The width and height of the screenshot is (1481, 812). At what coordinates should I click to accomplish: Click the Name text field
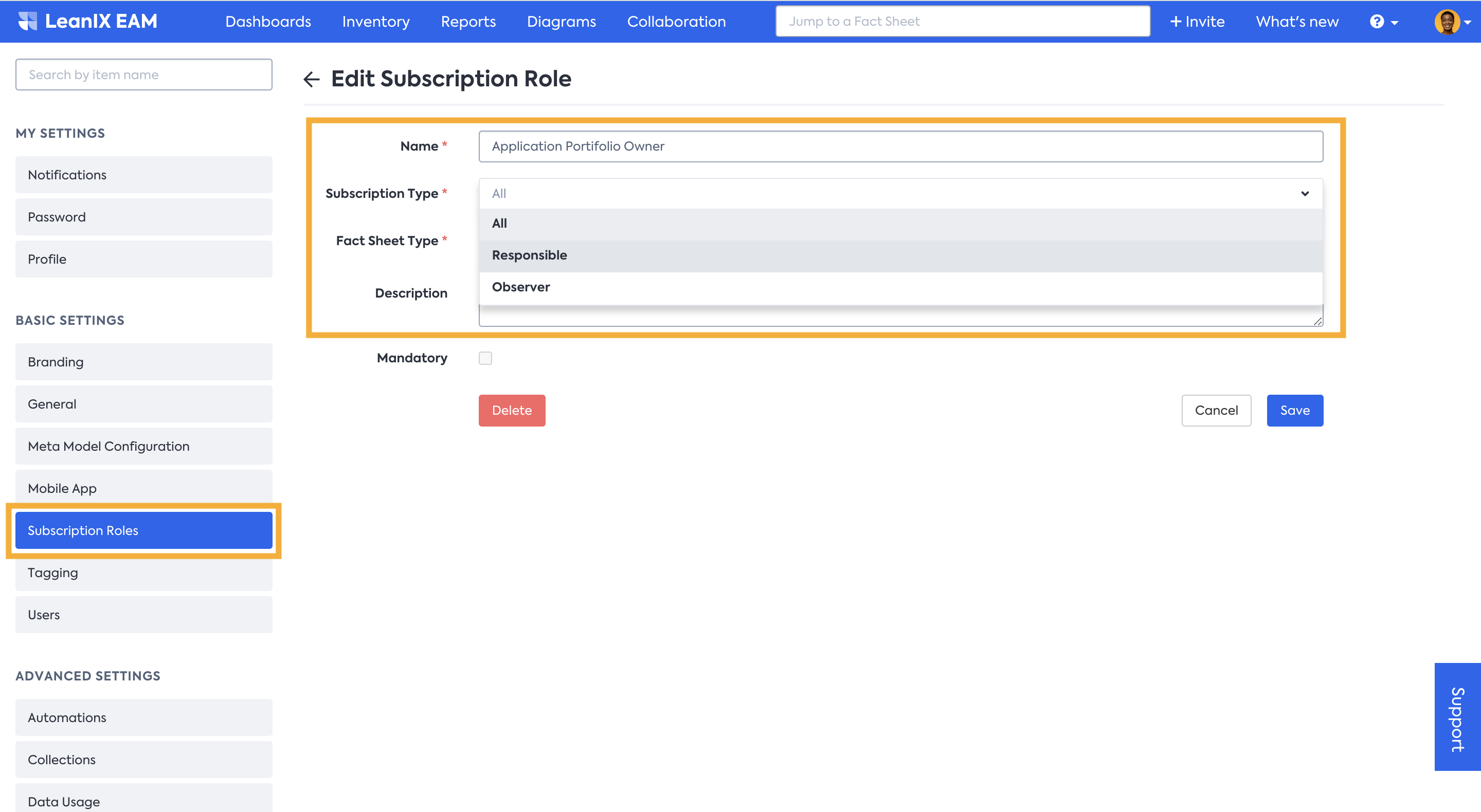[x=900, y=146]
